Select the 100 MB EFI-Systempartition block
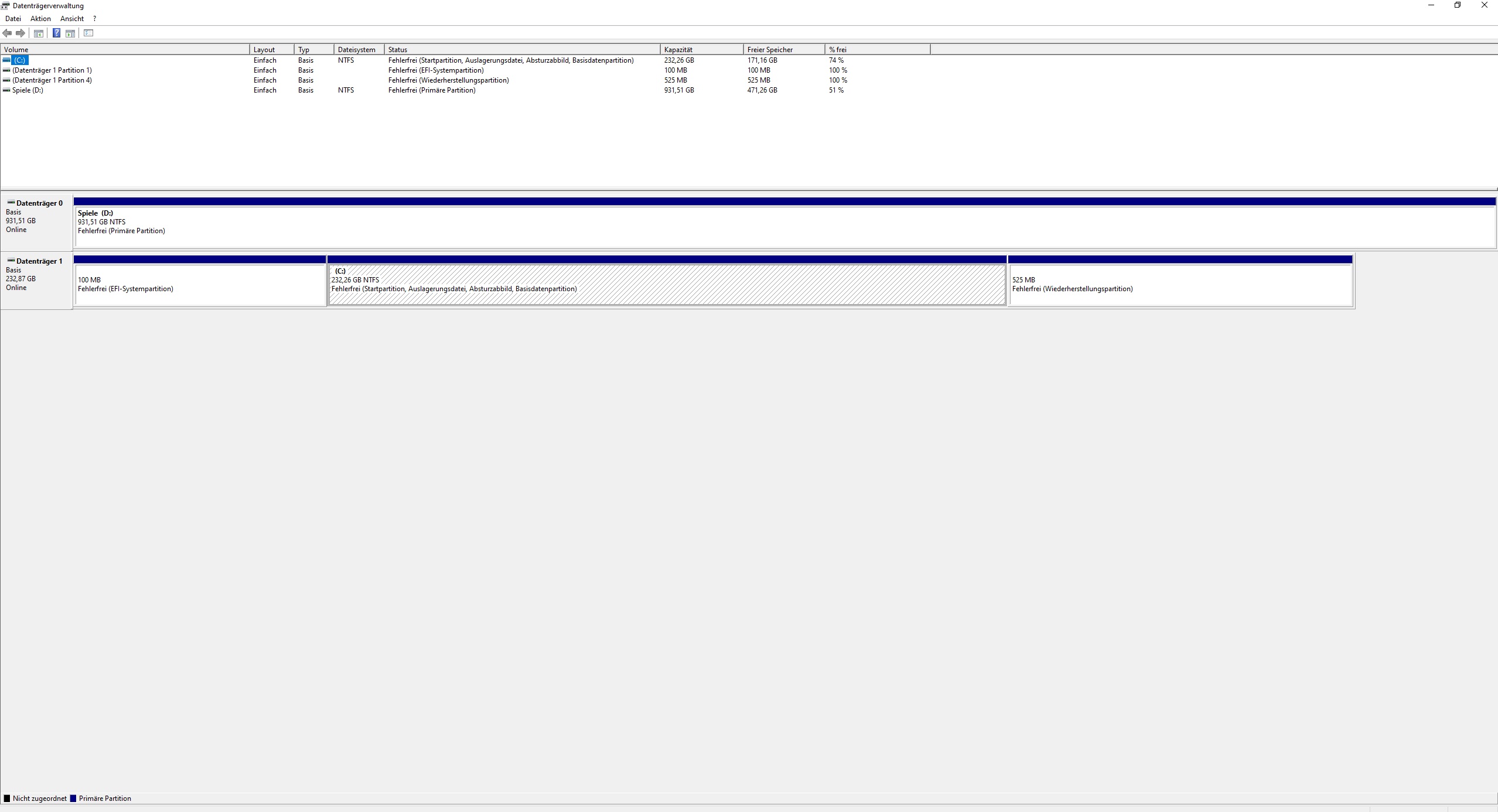The width and height of the screenshot is (1498, 812). coord(200,285)
